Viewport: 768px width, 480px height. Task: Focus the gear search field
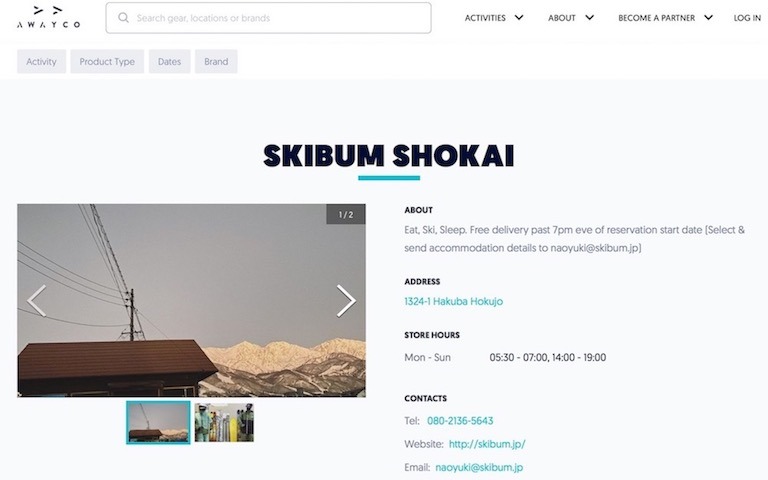[268, 18]
